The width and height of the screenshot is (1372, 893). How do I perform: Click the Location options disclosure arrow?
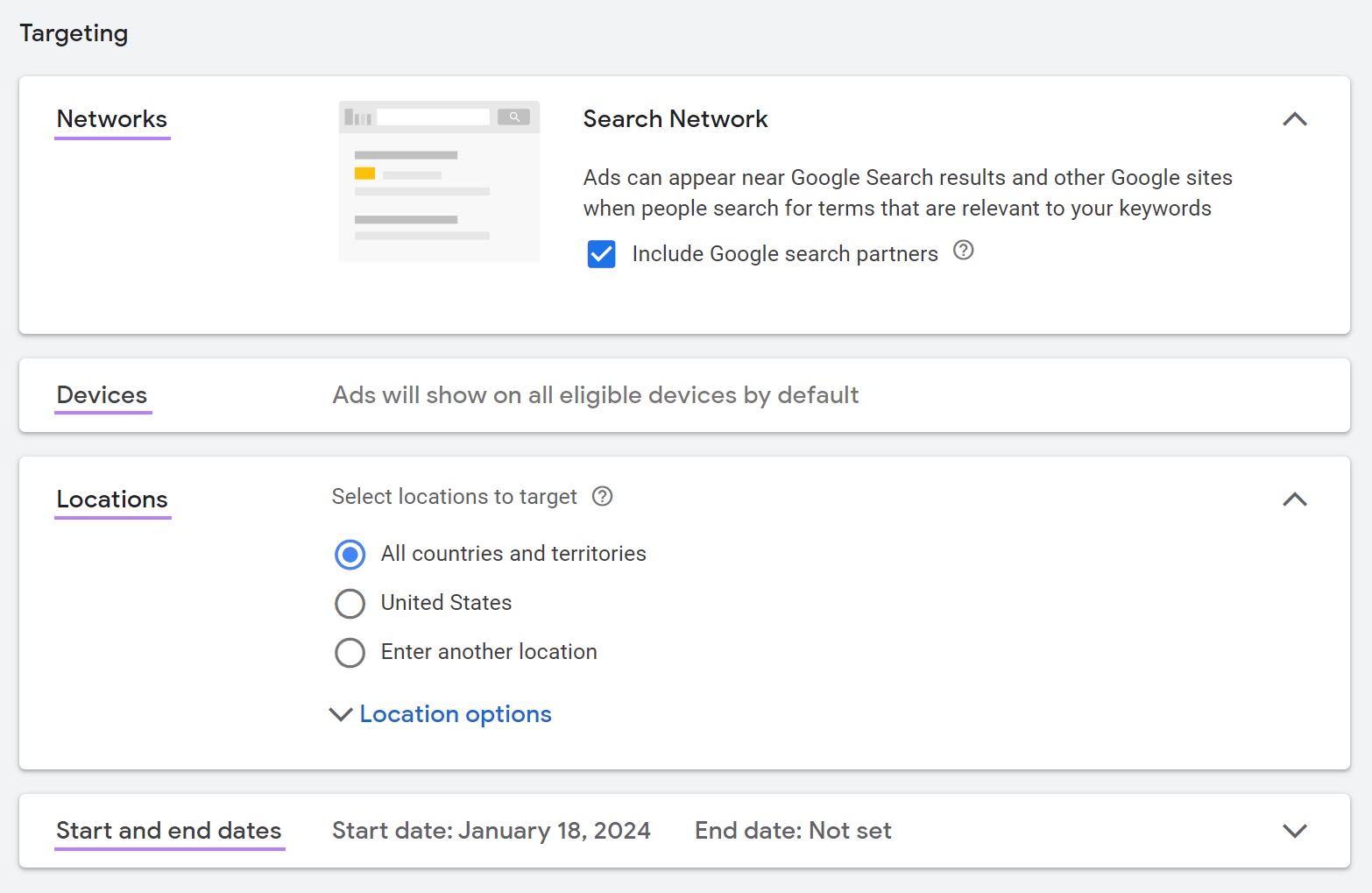click(x=340, y=714)
